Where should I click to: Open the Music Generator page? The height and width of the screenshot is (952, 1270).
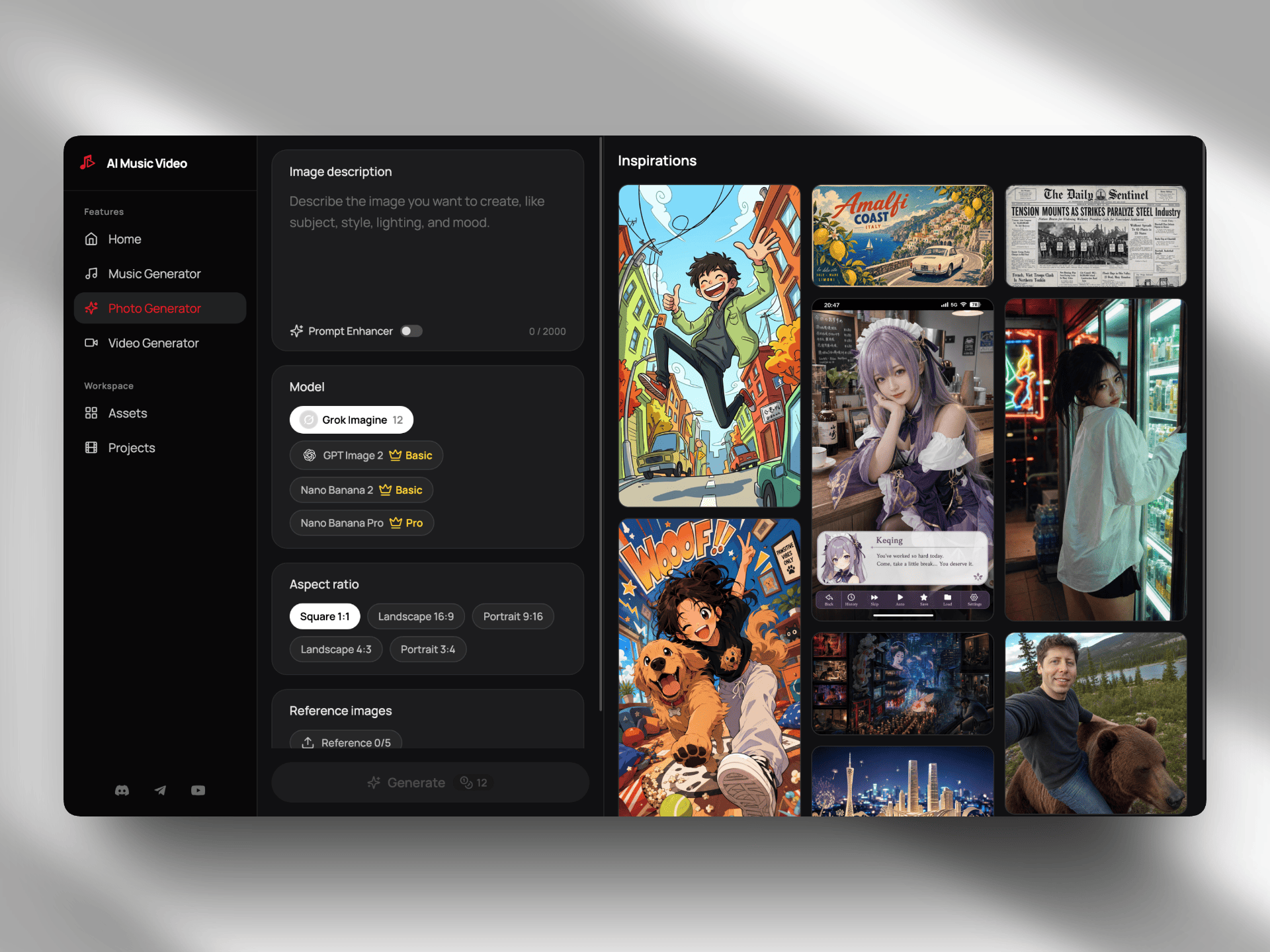coord(160,274)
